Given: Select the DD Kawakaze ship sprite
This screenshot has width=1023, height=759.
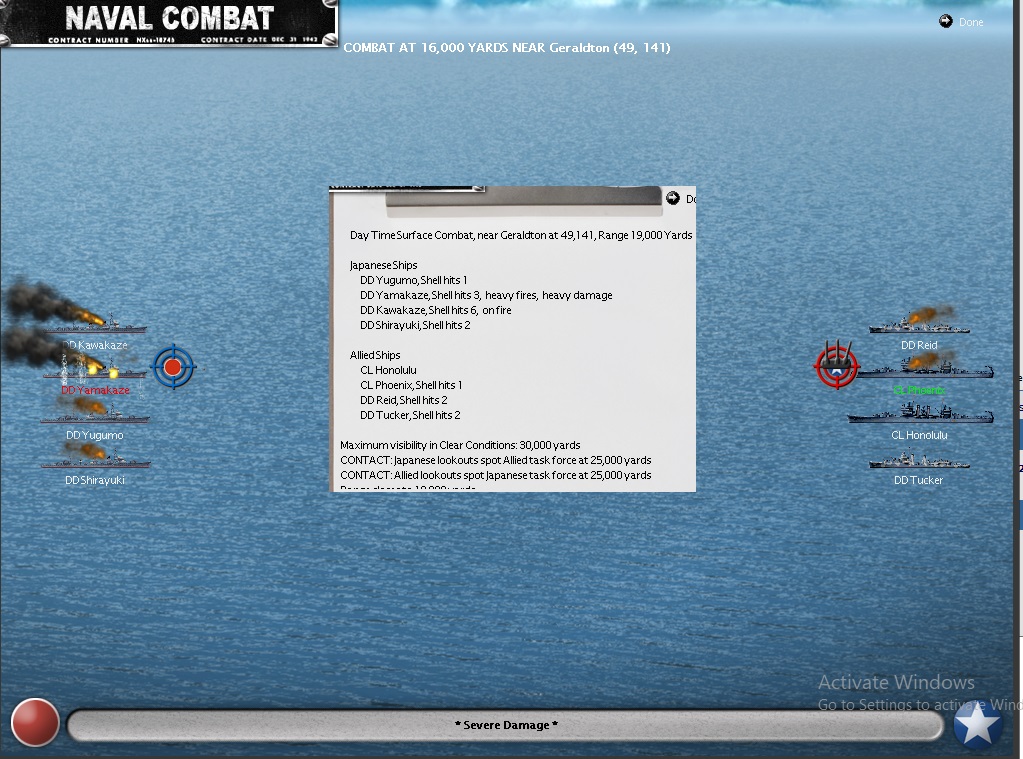Looking at the screenshot, I should tap(97, 323).
